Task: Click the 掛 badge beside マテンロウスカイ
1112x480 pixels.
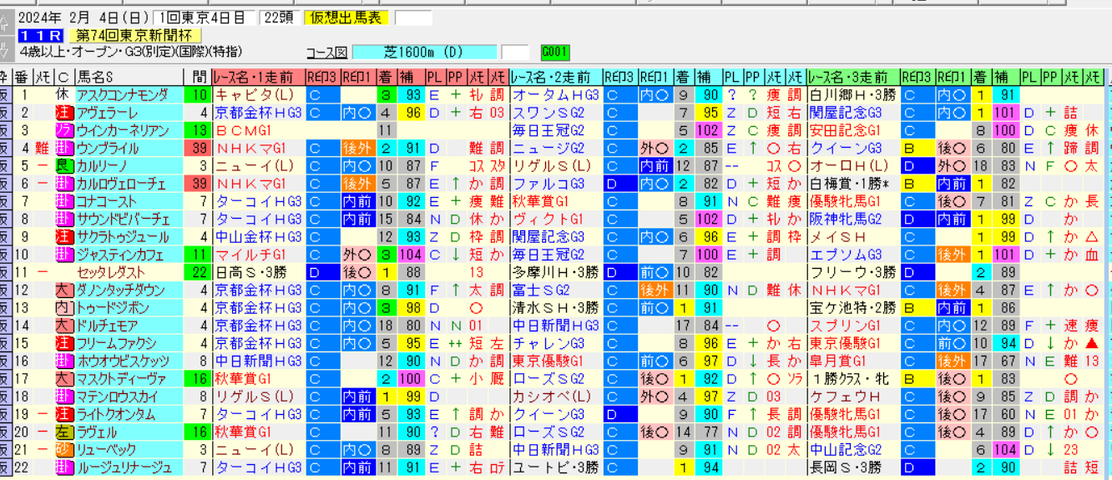Action: pos(64,396)
